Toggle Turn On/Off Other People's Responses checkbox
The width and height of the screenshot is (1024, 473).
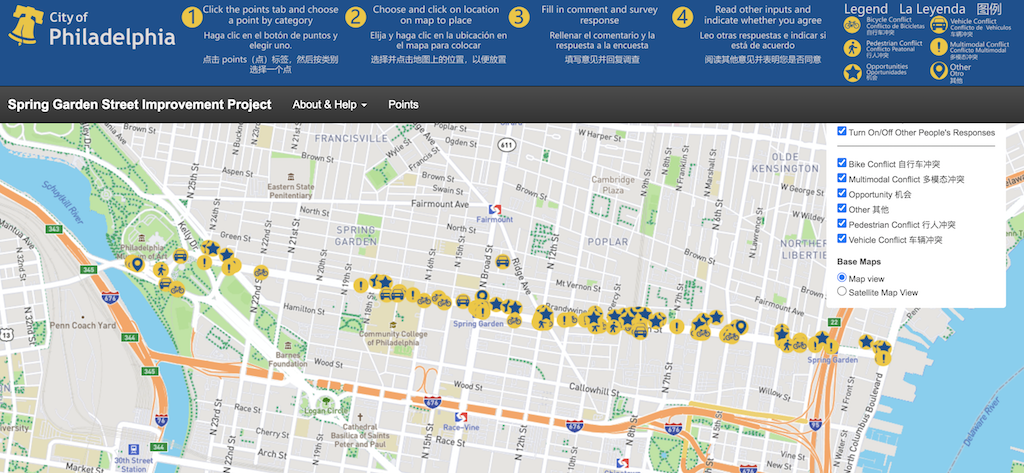[842, 132]
